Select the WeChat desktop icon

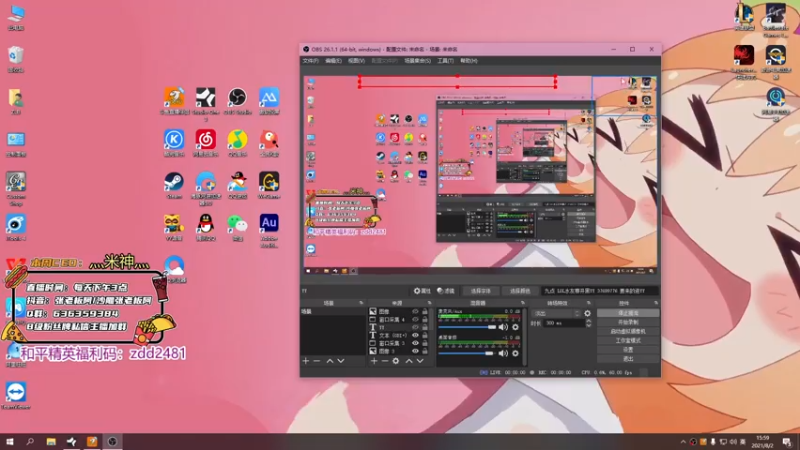[237, 227]
